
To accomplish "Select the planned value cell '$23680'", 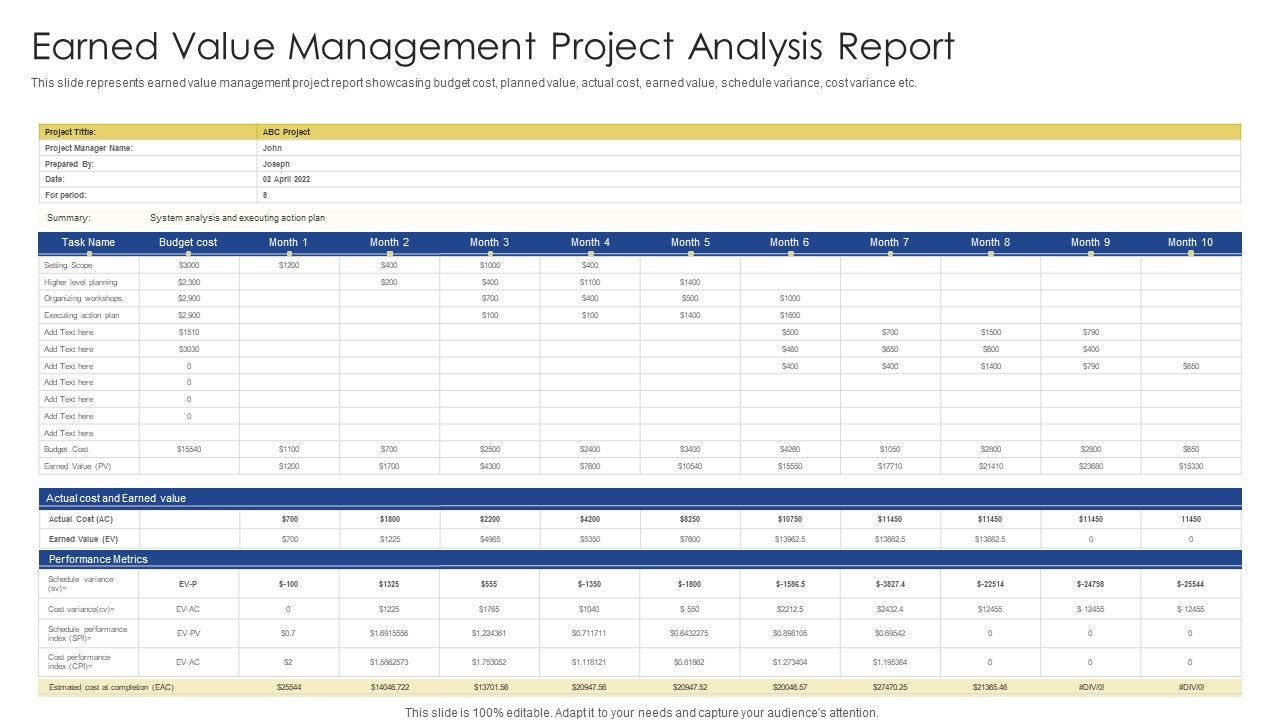I will click(x=1090, y=466).
